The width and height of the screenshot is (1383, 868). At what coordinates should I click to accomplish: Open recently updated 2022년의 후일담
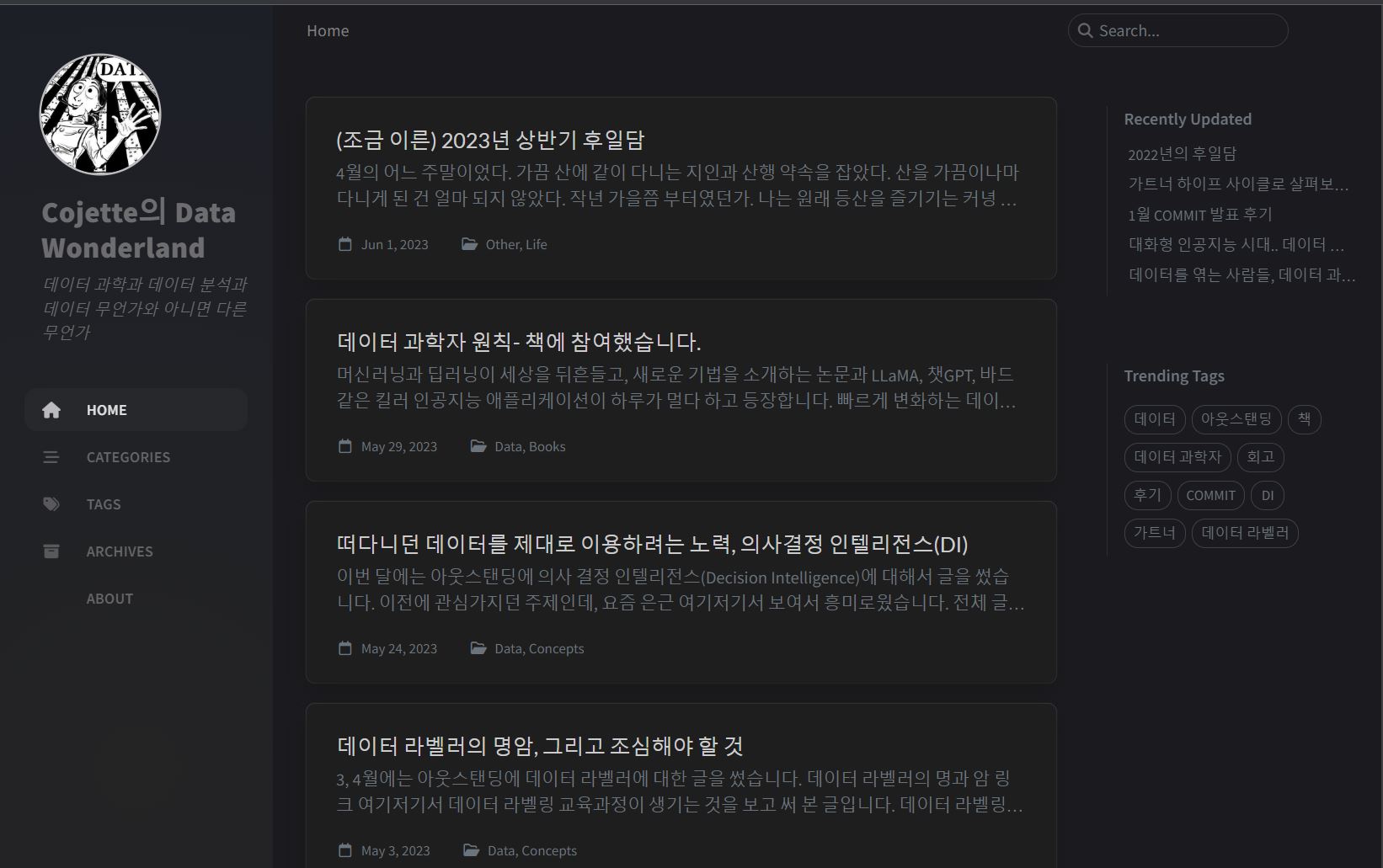point(1183,153)
